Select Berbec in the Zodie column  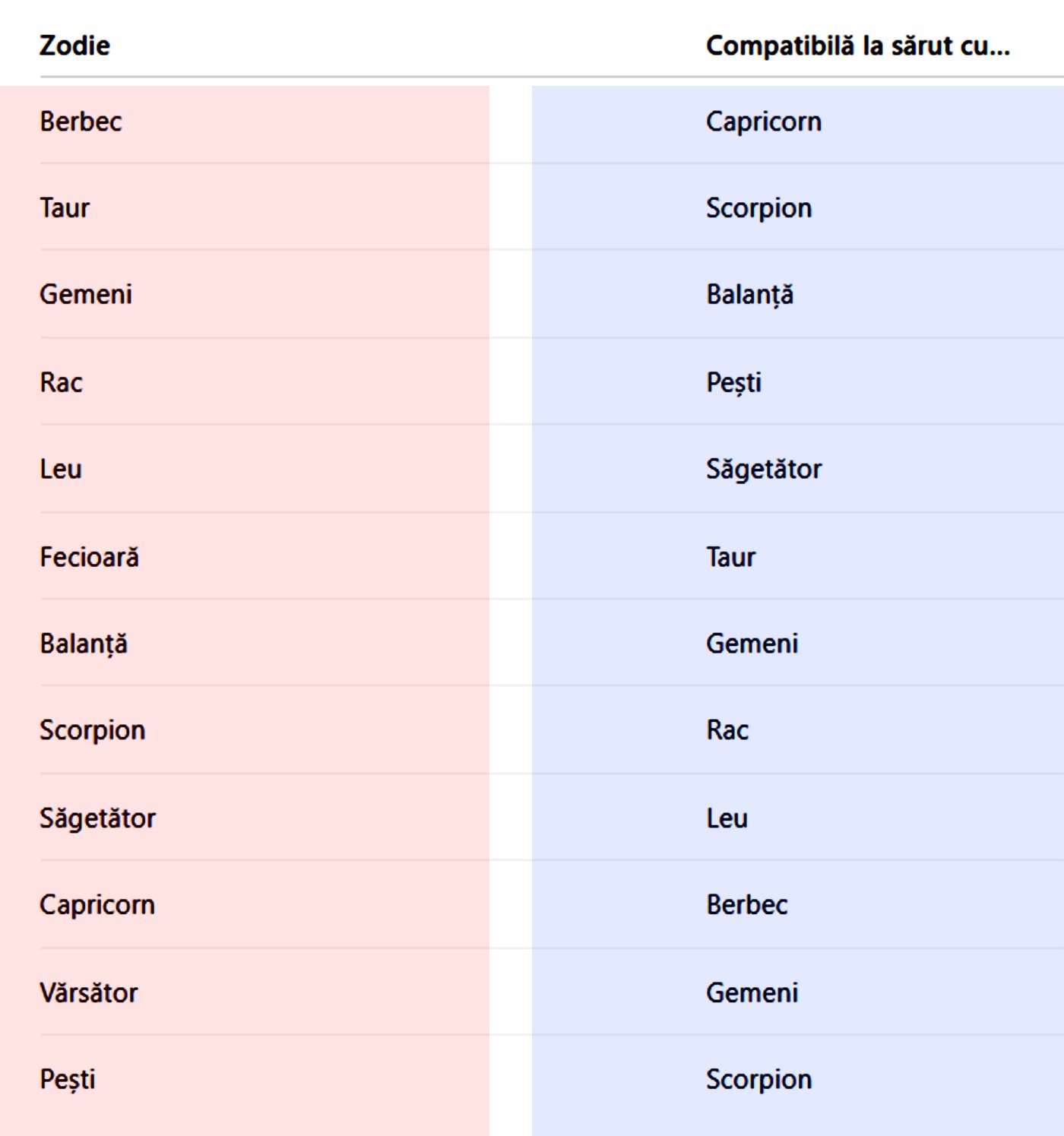(81, 122)
